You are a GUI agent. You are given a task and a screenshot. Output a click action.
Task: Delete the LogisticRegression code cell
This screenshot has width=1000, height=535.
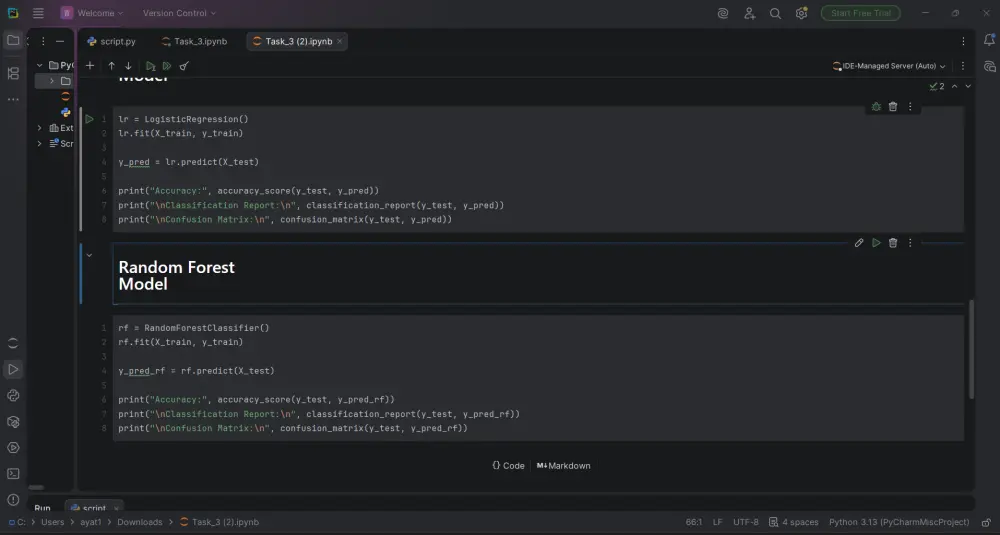pyautogui.click(x=893, y=106)
